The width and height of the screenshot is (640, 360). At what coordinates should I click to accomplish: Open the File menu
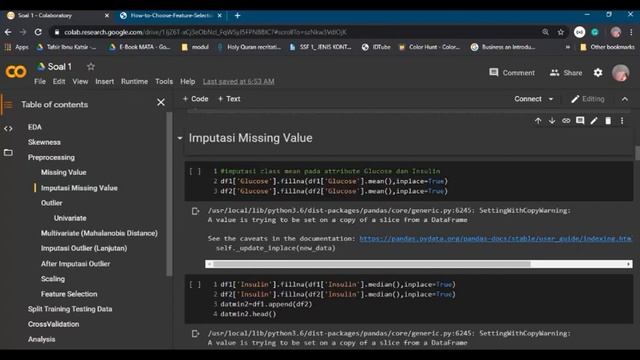pos(40,82)
